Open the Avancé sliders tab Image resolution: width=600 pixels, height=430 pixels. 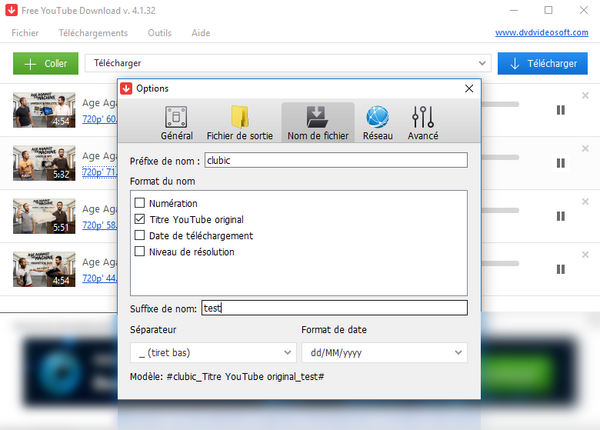[422, 123]
